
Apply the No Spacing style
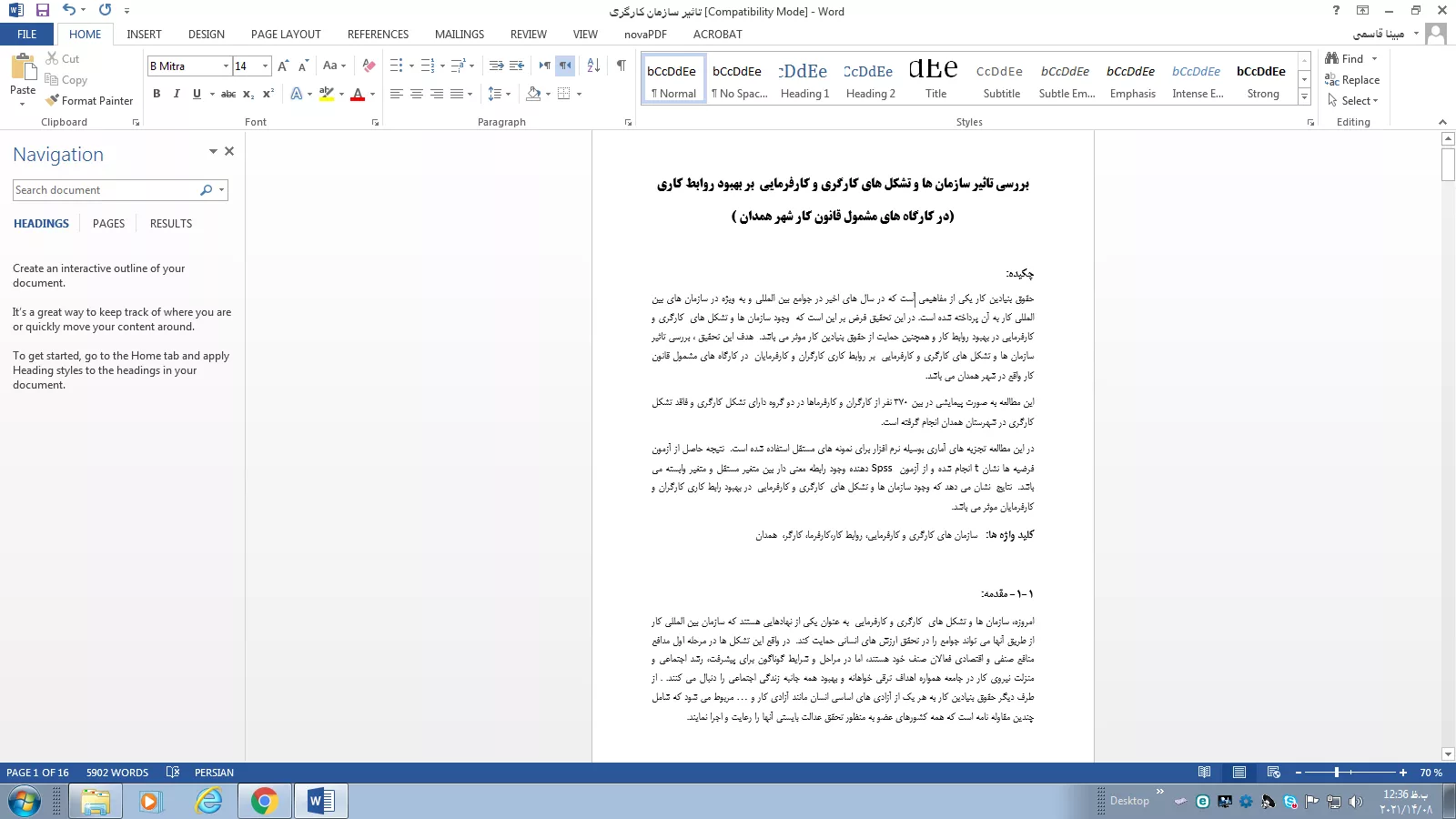coord(739,79)
